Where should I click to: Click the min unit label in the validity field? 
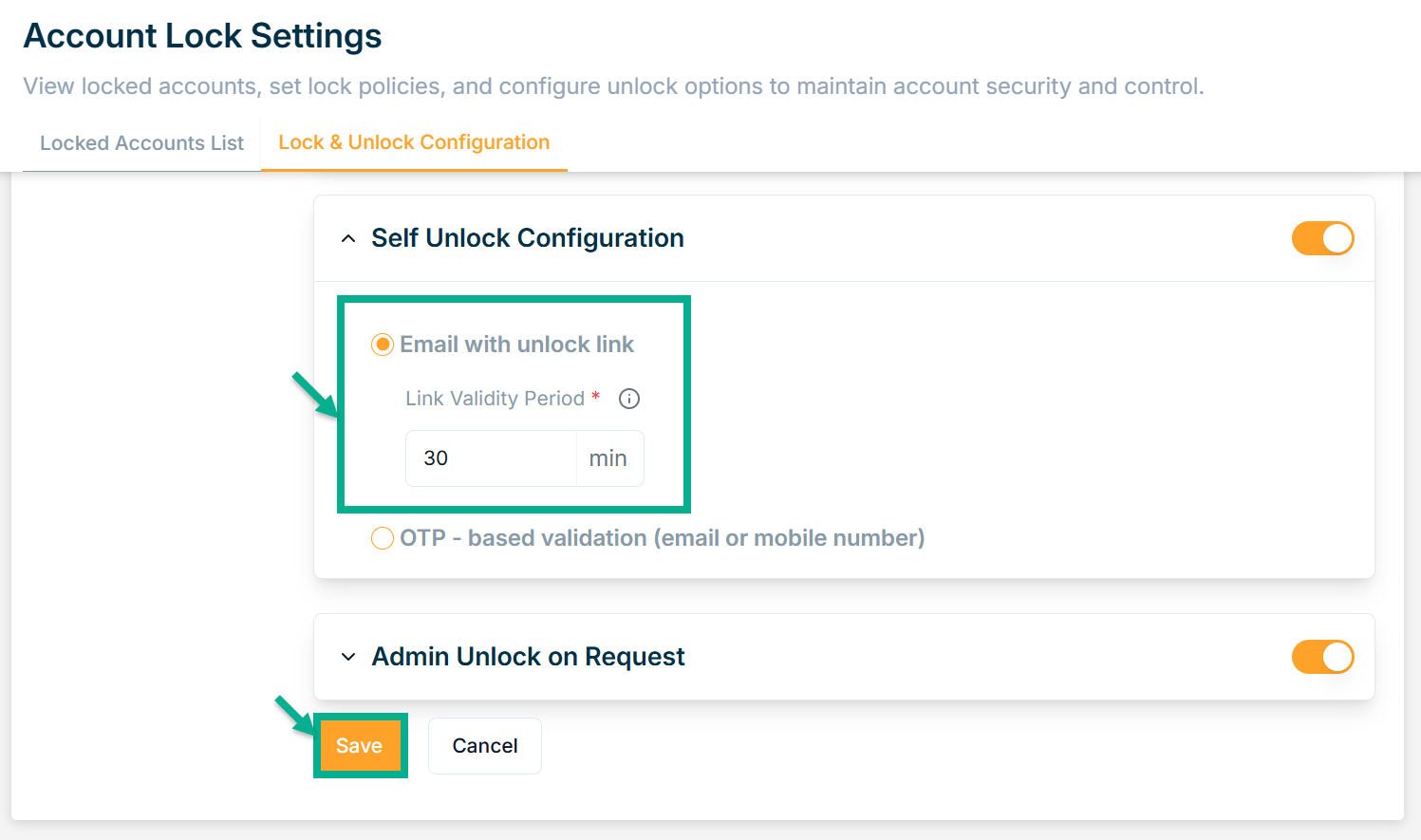608,458
